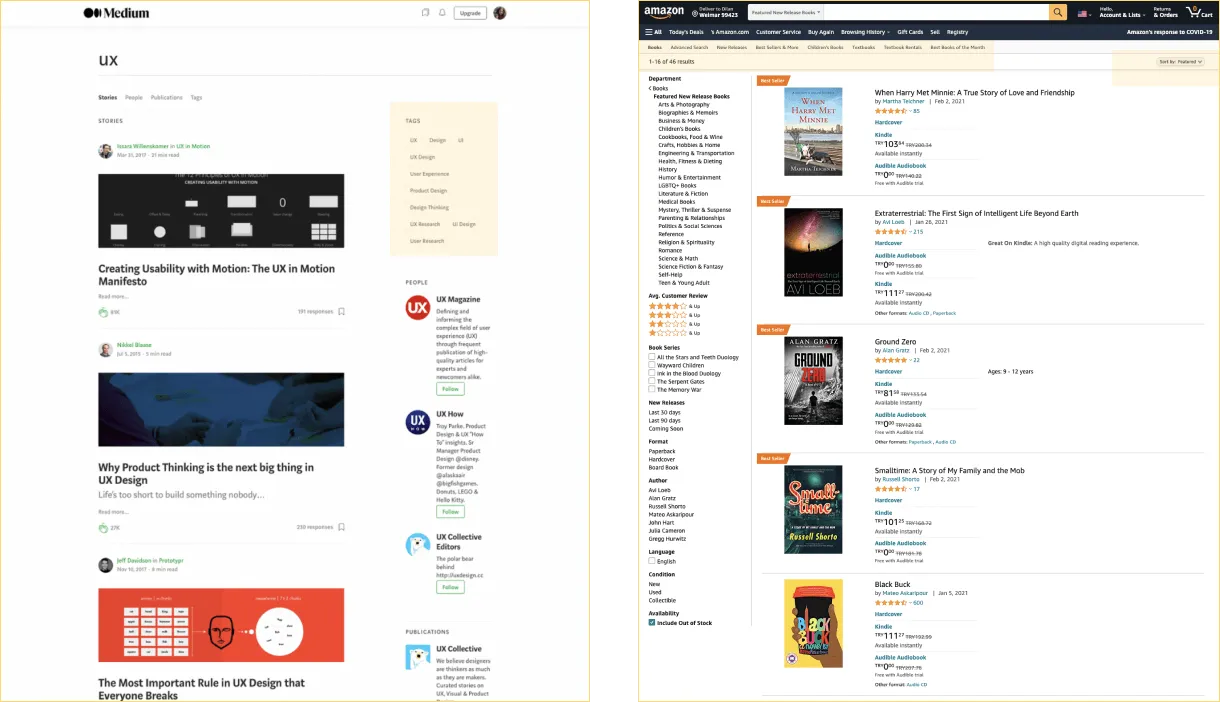The width and height of the screenshot is (1220, 702).
Task: Bookmark the Why Product Thinking article
Action: pos(341,527)
